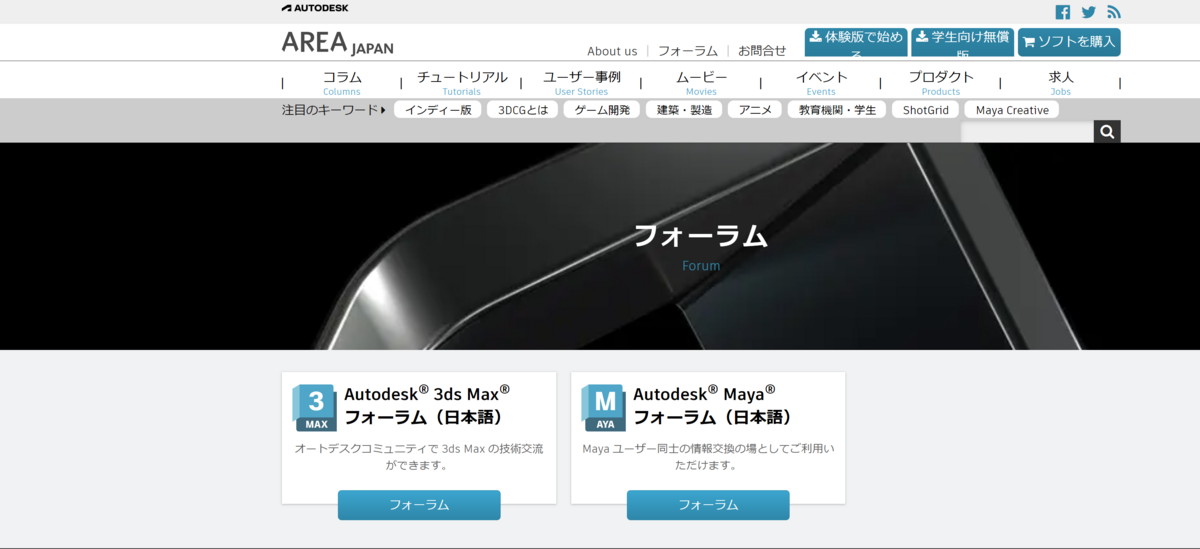Select the Maya Creative keyword tag
This screenshot has height=549, width=1200.
[1012, 110]
